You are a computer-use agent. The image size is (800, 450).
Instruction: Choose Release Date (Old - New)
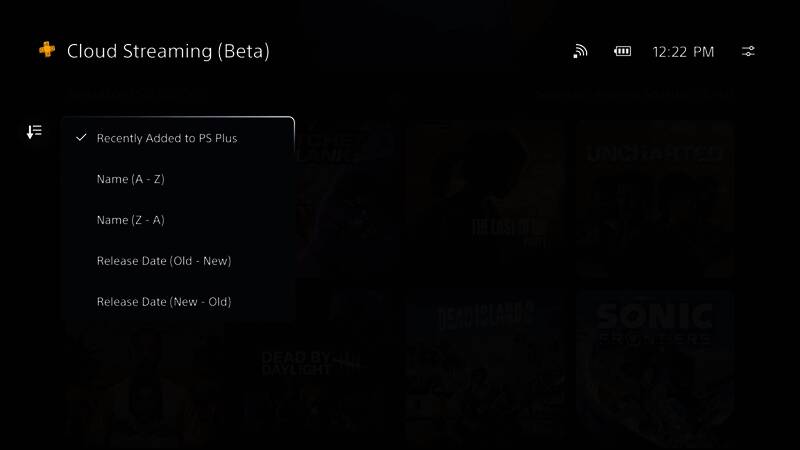click(x=178, y=261)
